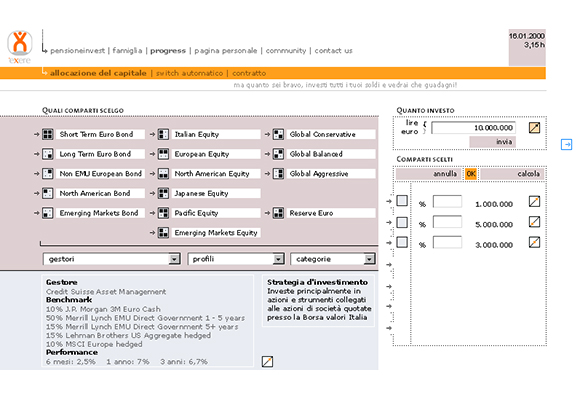Open the profili dropdown

(x=236, y=259)
